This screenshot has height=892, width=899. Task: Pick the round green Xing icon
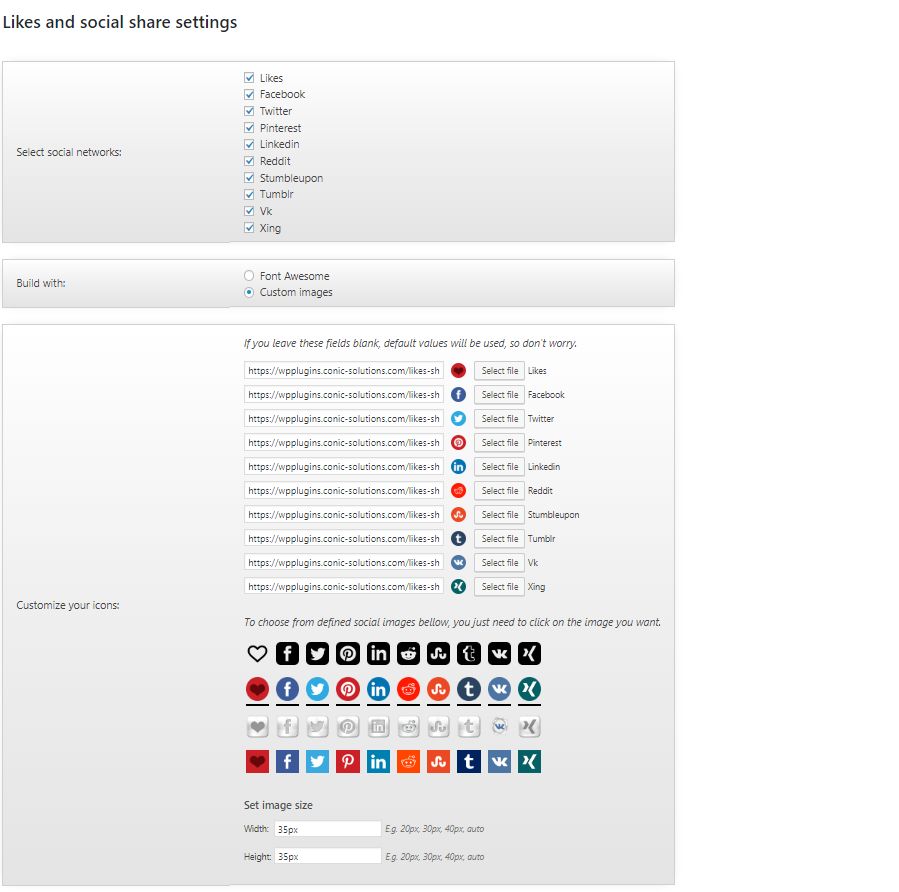click(529, 689)
